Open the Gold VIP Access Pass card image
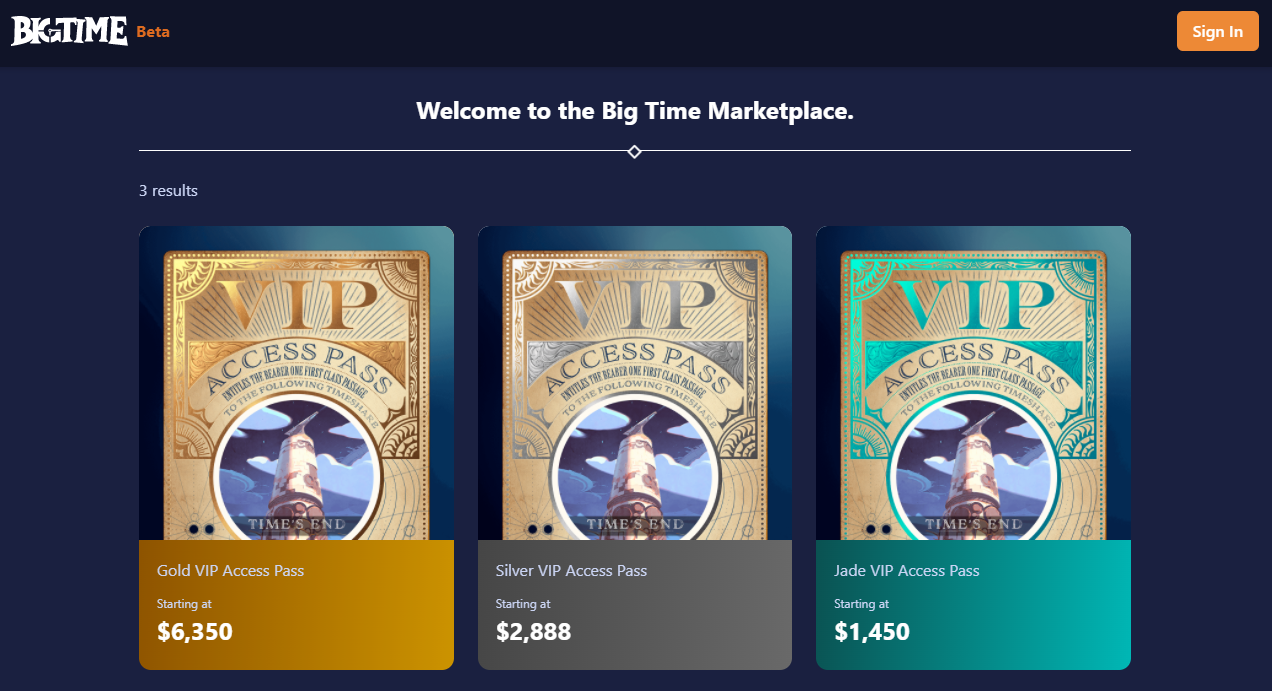The height and width of the screenshot is (691, 1272). [296, 383]
